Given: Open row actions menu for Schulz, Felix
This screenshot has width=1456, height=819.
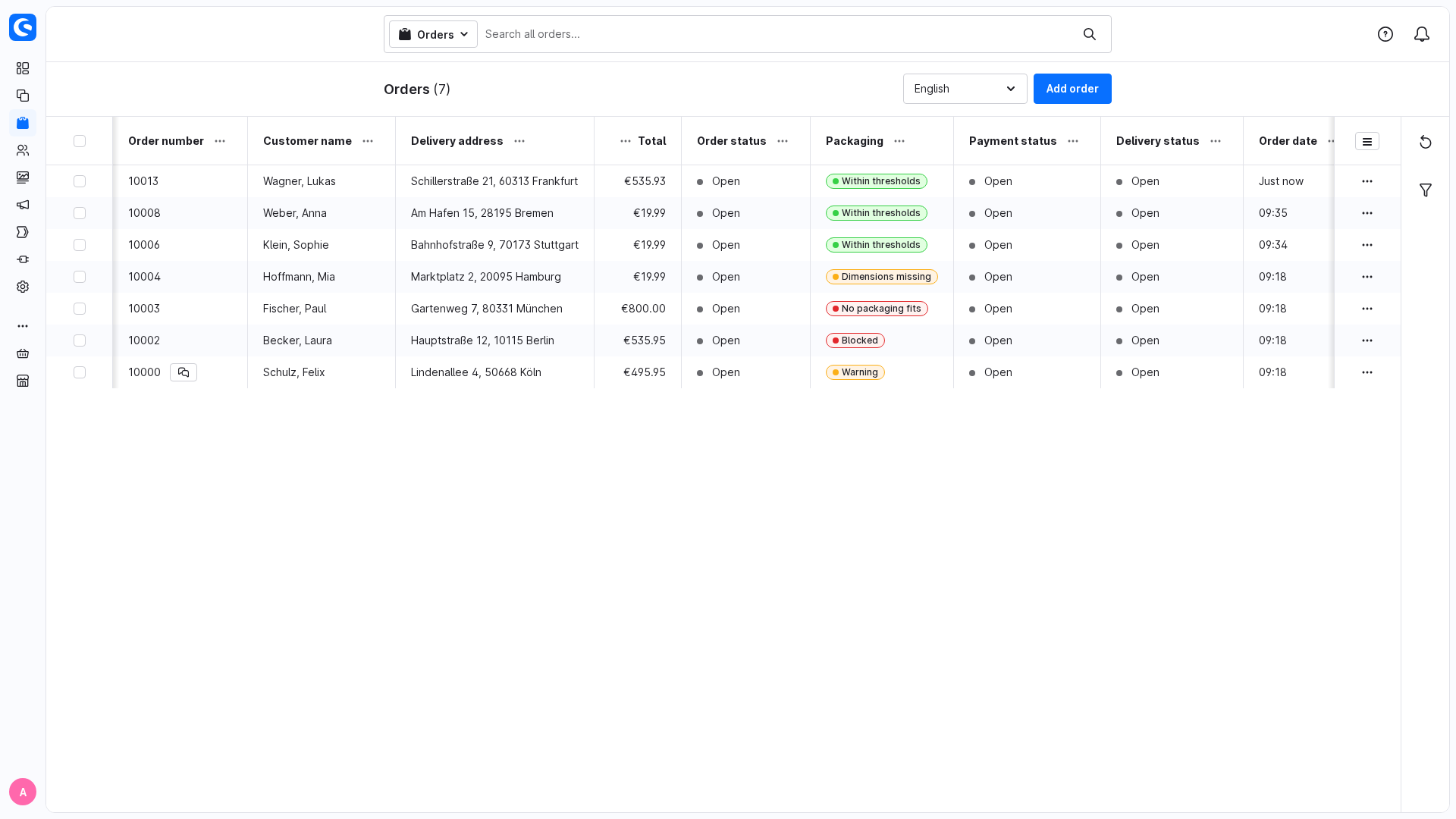Looking at the screenshot, I should (1367, 372).
